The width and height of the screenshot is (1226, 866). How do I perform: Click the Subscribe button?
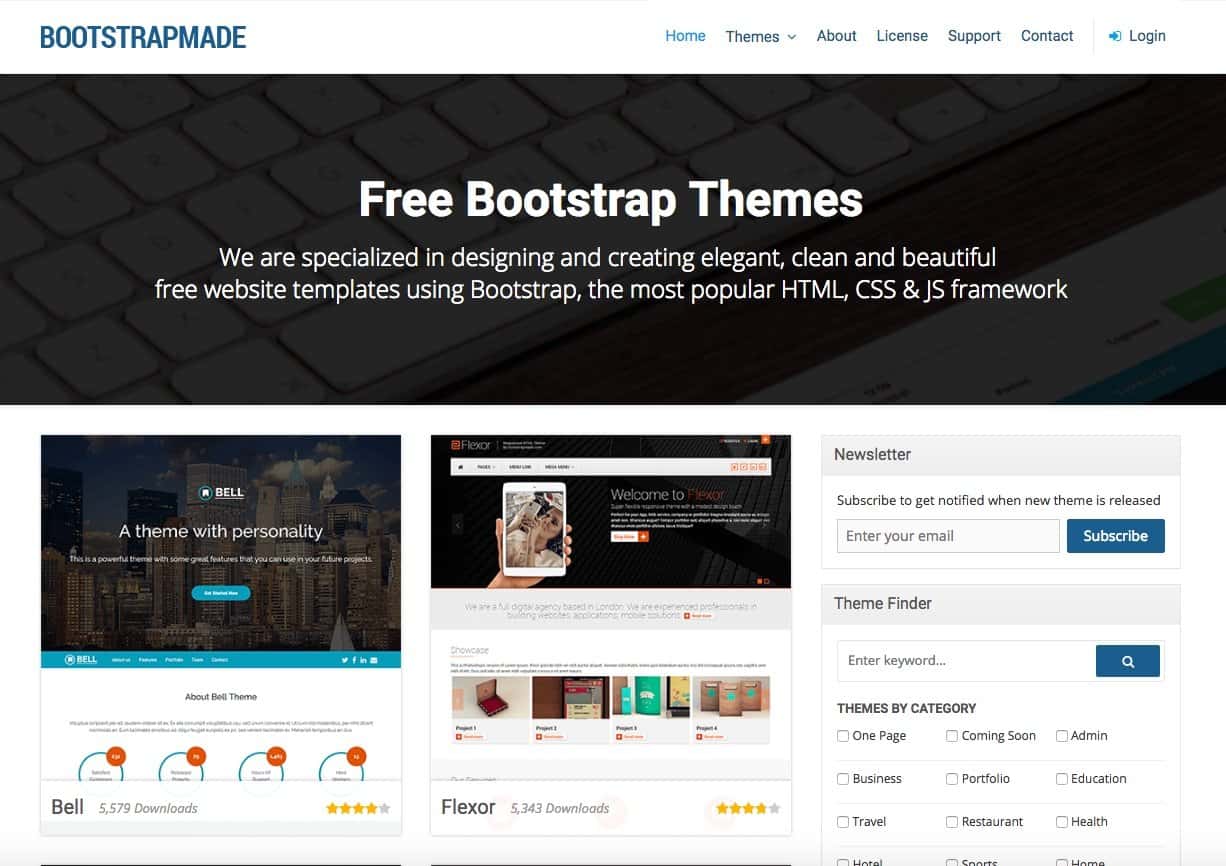tap(1115, 536)
